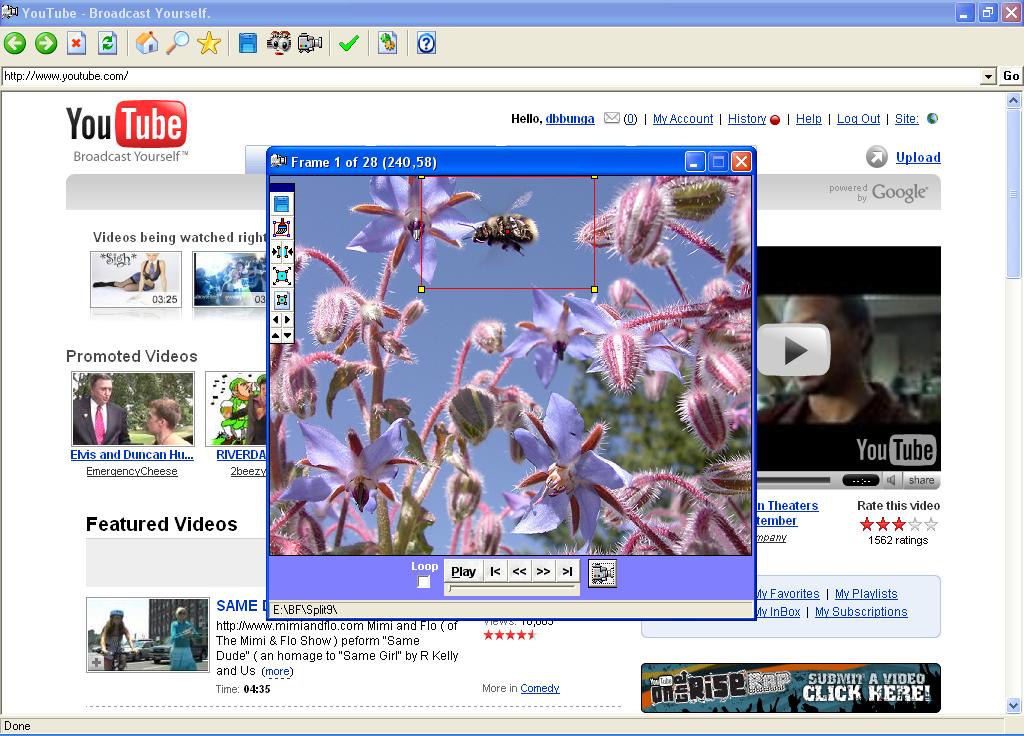Open the address bar URL dropdown
Screen dimensions: 1024x736
coord(988,76)
